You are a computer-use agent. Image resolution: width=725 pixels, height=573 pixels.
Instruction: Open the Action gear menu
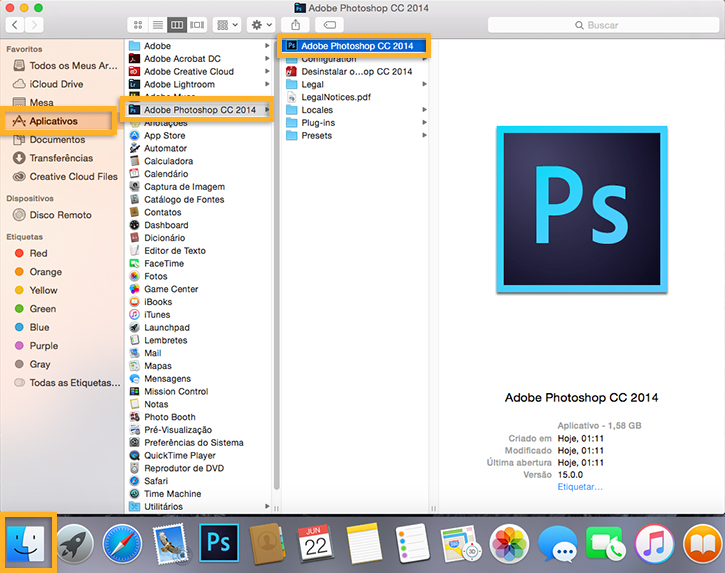click(x=261, y=25)
